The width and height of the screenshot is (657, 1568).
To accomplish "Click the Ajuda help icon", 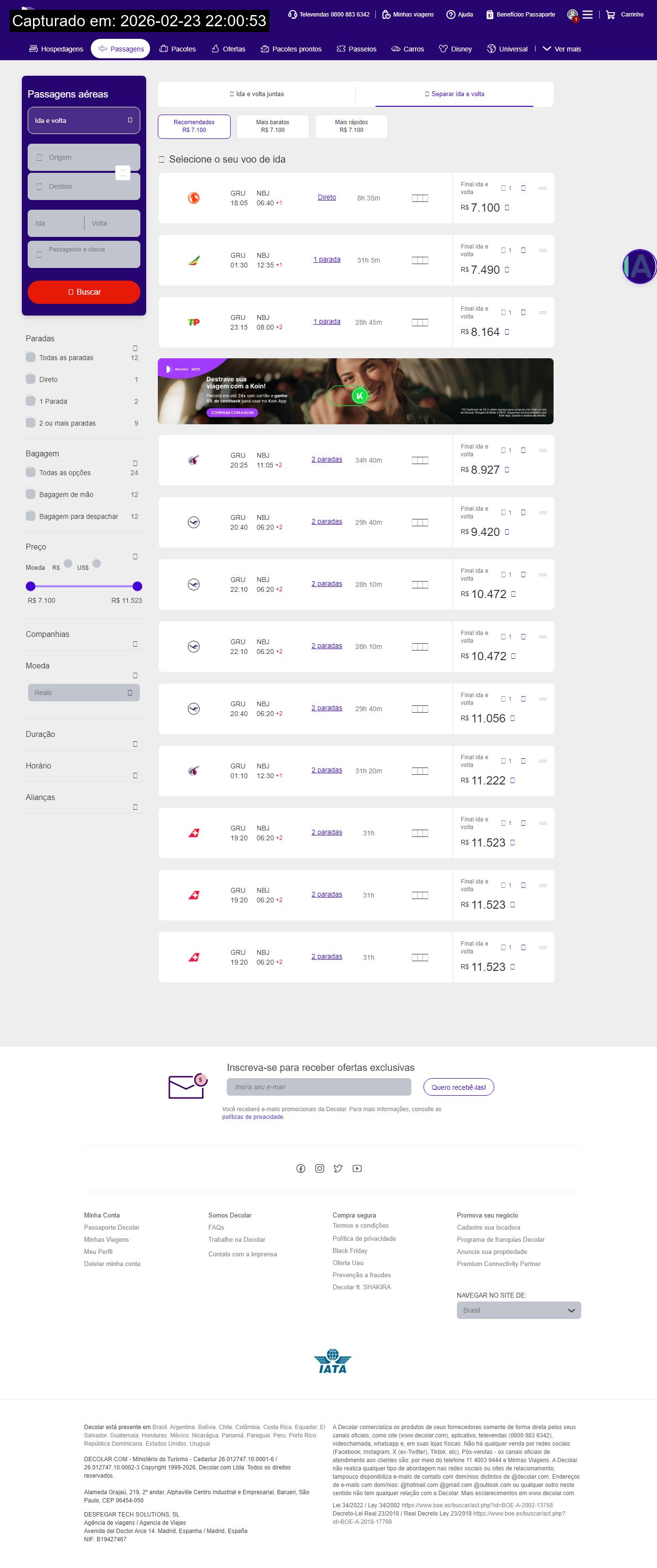I will (x=451, y=15).
